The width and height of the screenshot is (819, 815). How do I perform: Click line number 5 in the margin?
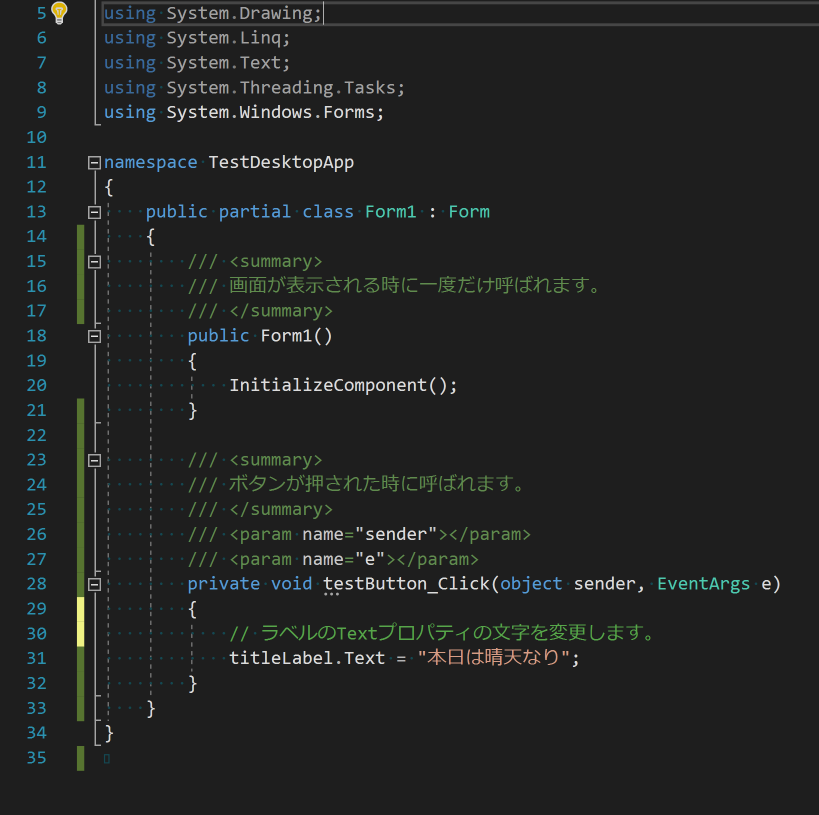[x=42, y=13]
